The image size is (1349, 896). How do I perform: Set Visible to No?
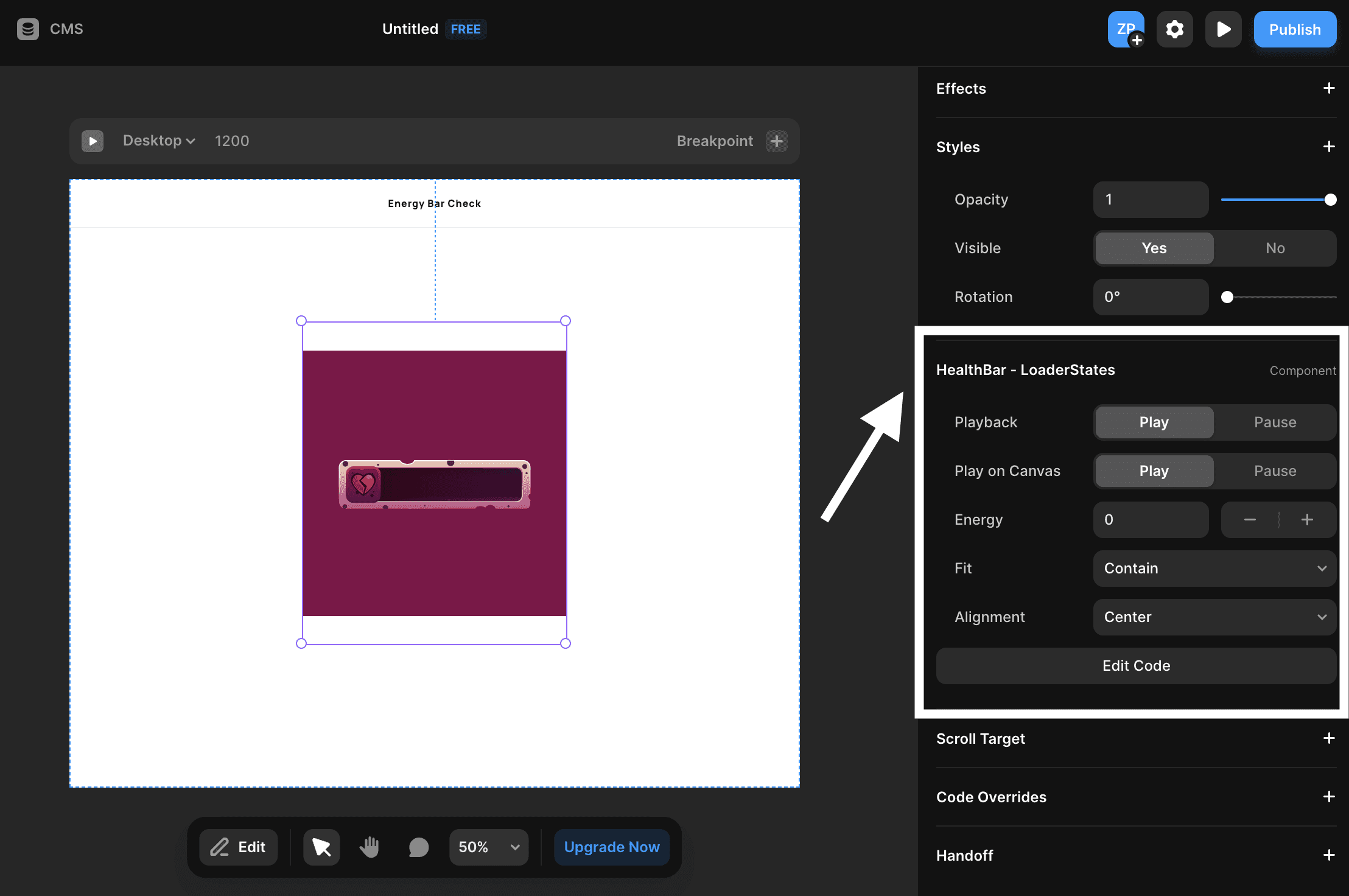pos(1275,248)
